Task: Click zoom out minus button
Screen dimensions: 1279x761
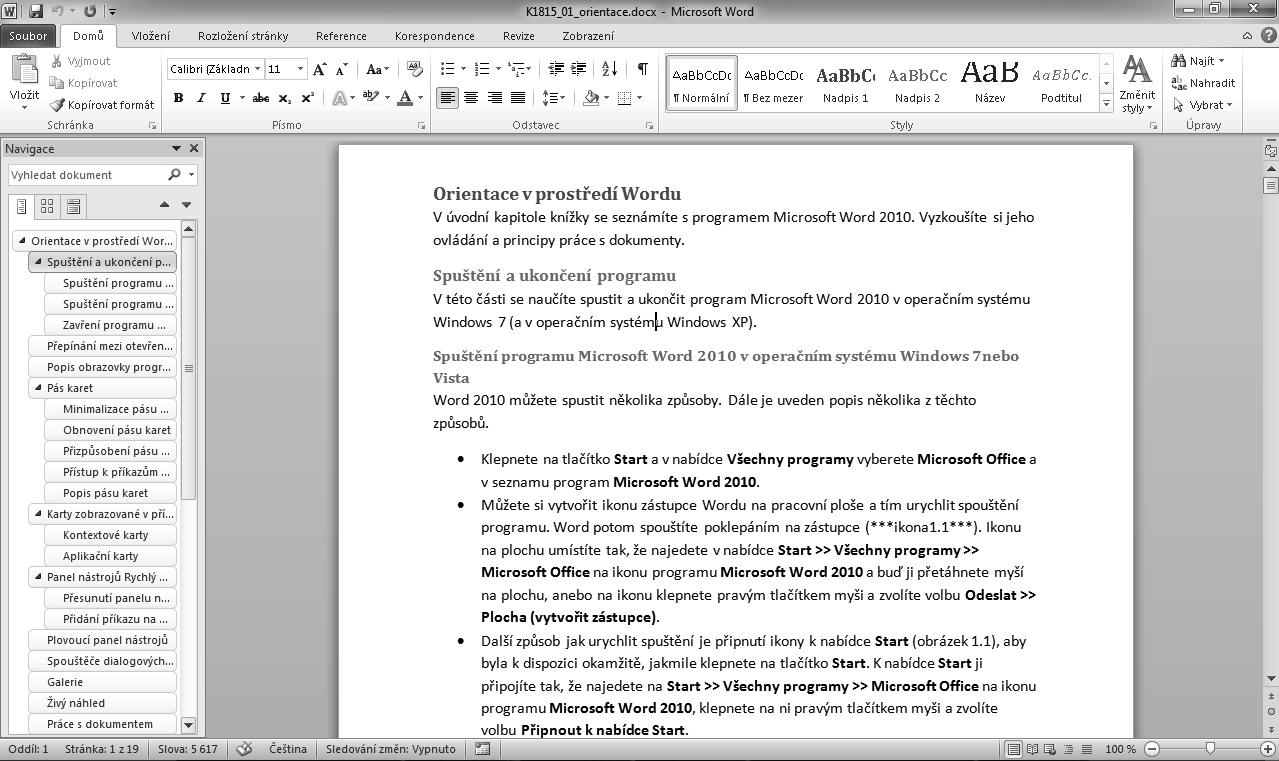Action: click(1152, 749)
